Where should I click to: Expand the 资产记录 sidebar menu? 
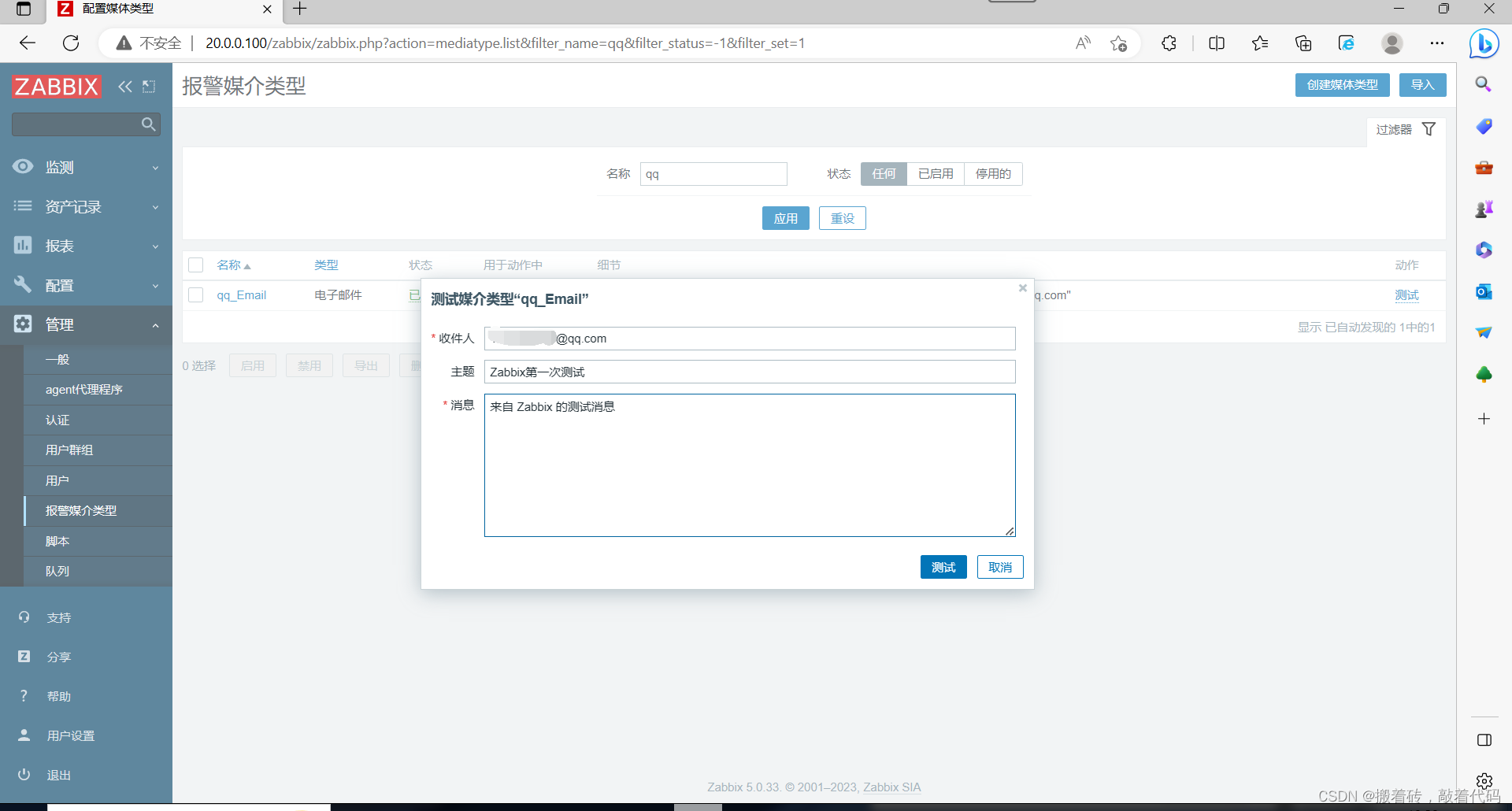tap(87, 206)
